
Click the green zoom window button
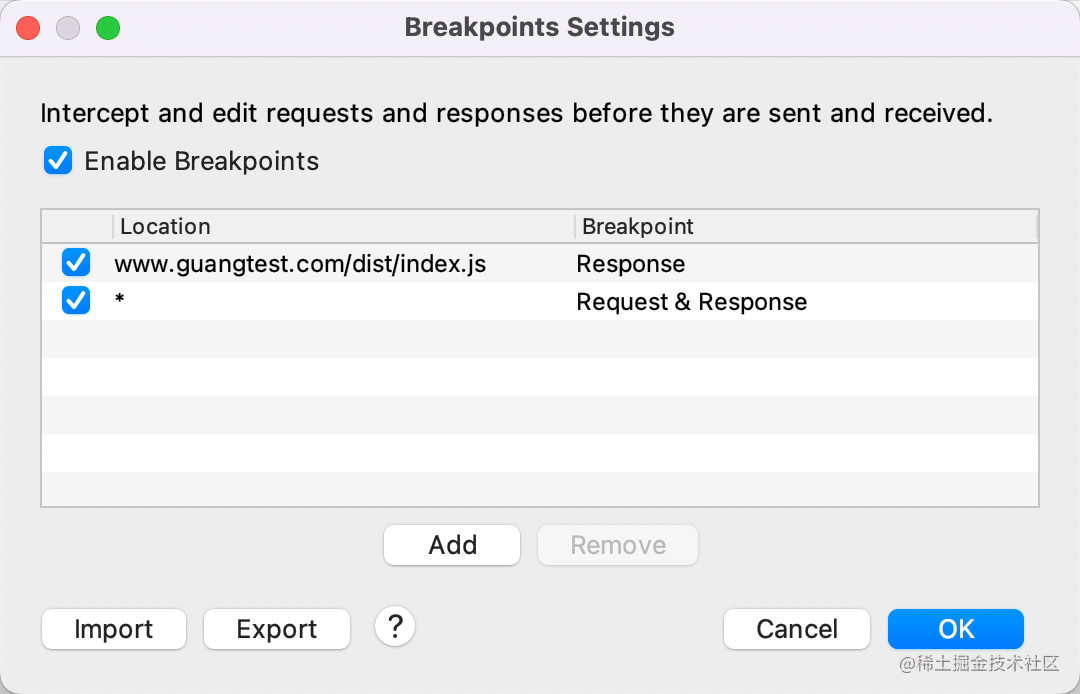108,28
